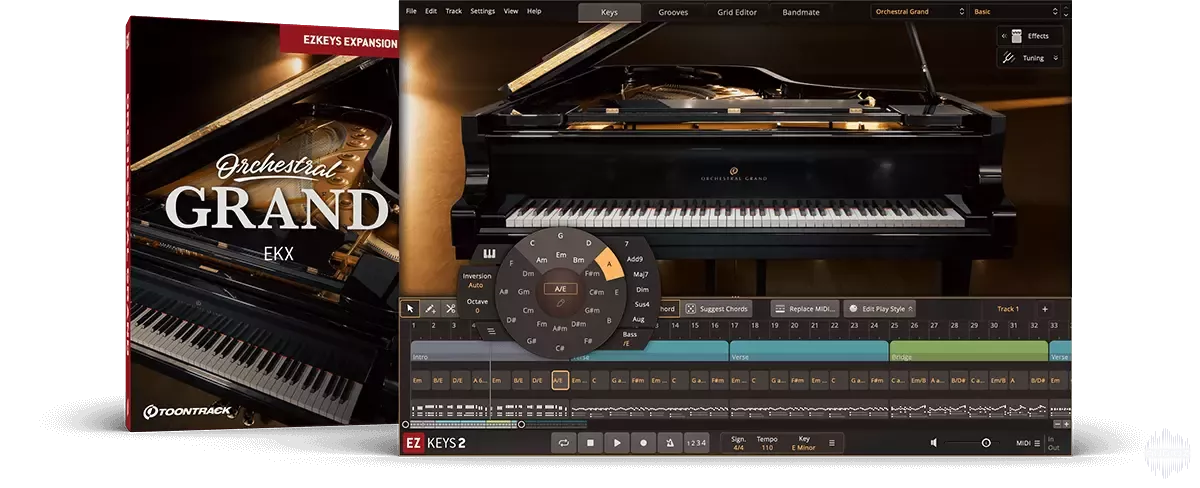Zoom out timeline with minus button
Screen dimensions: 1200x488
(x=1055, y=424)
